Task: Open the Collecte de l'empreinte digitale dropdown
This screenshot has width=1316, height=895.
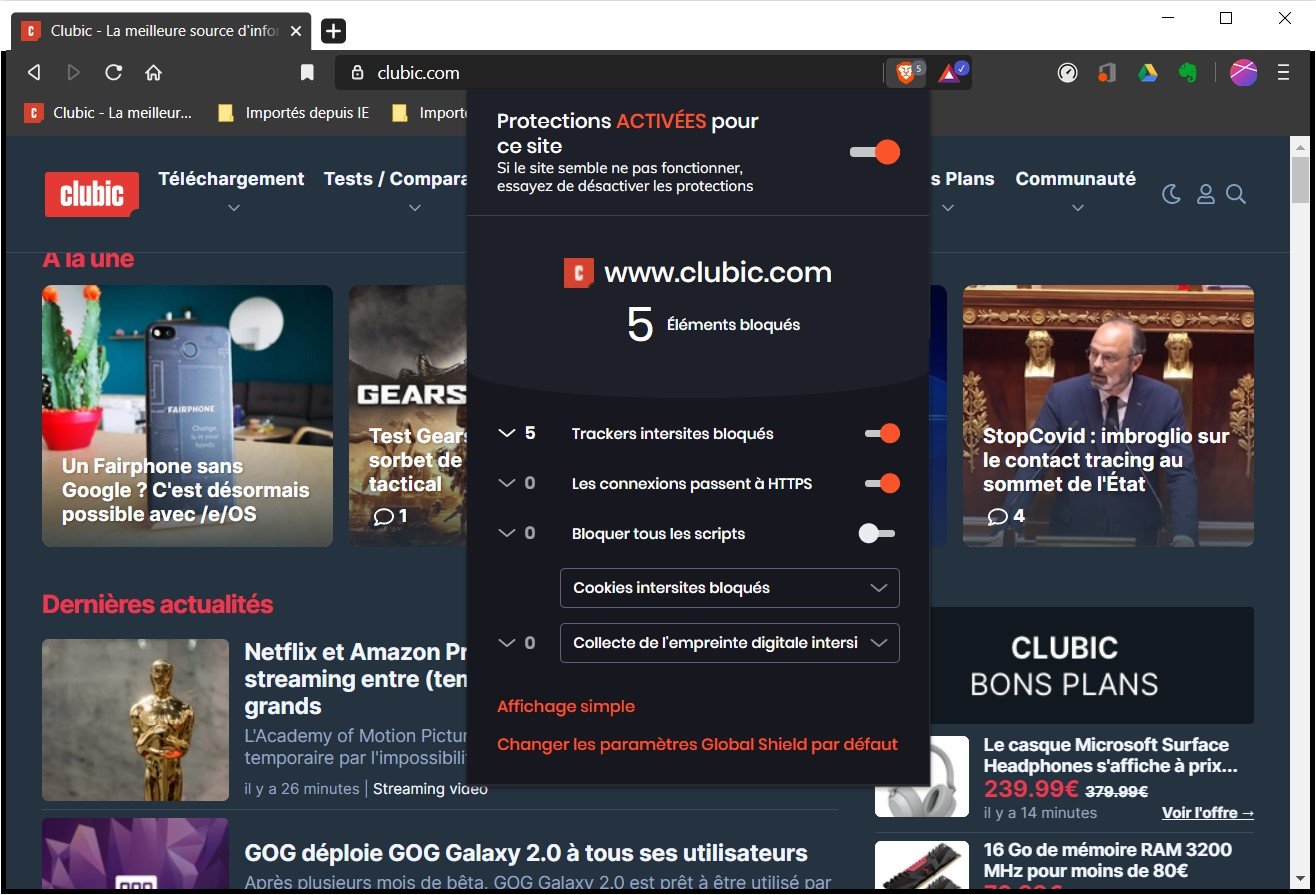Action: pos(729,642)
